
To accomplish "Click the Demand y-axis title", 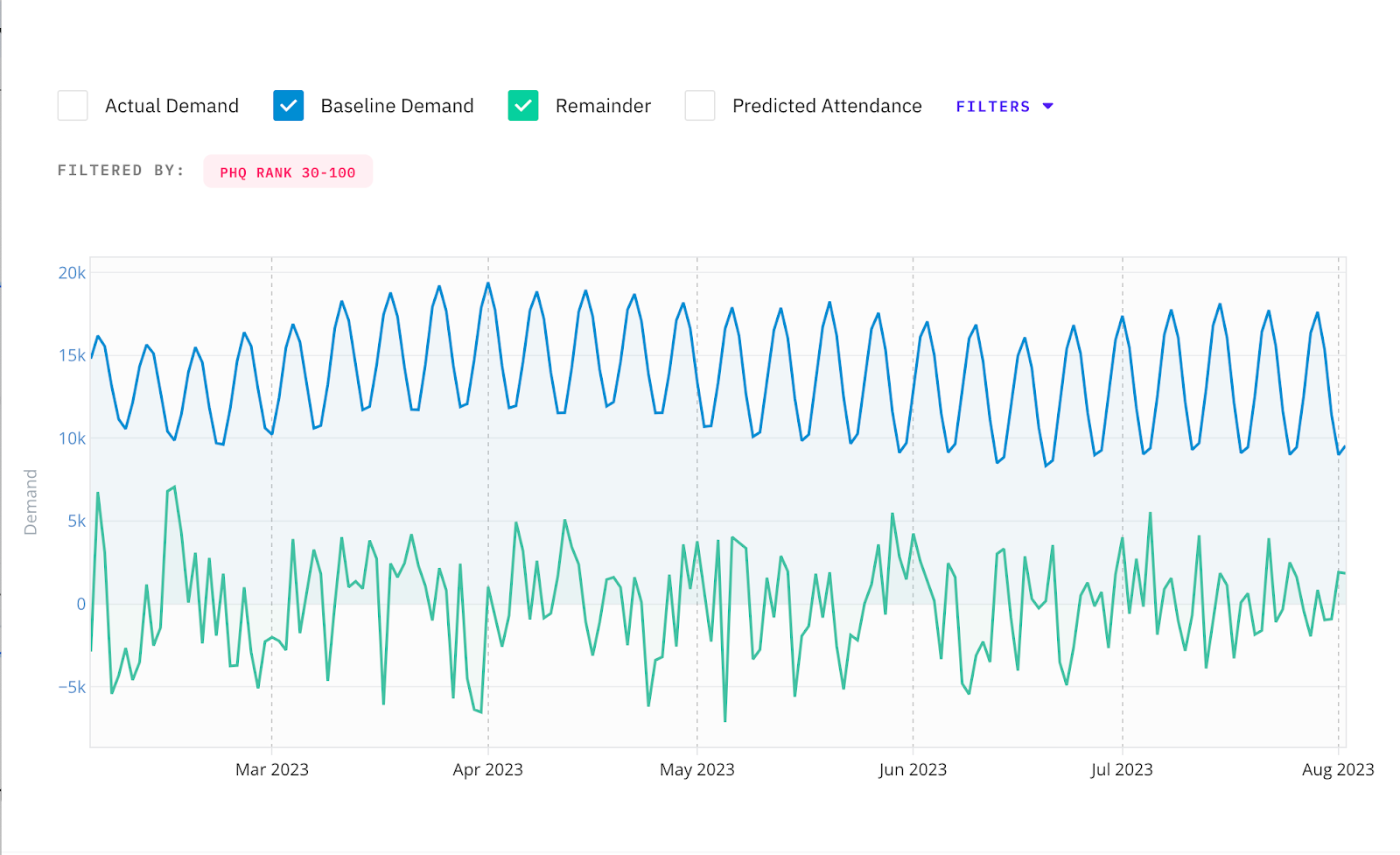I will click(31, 502).
